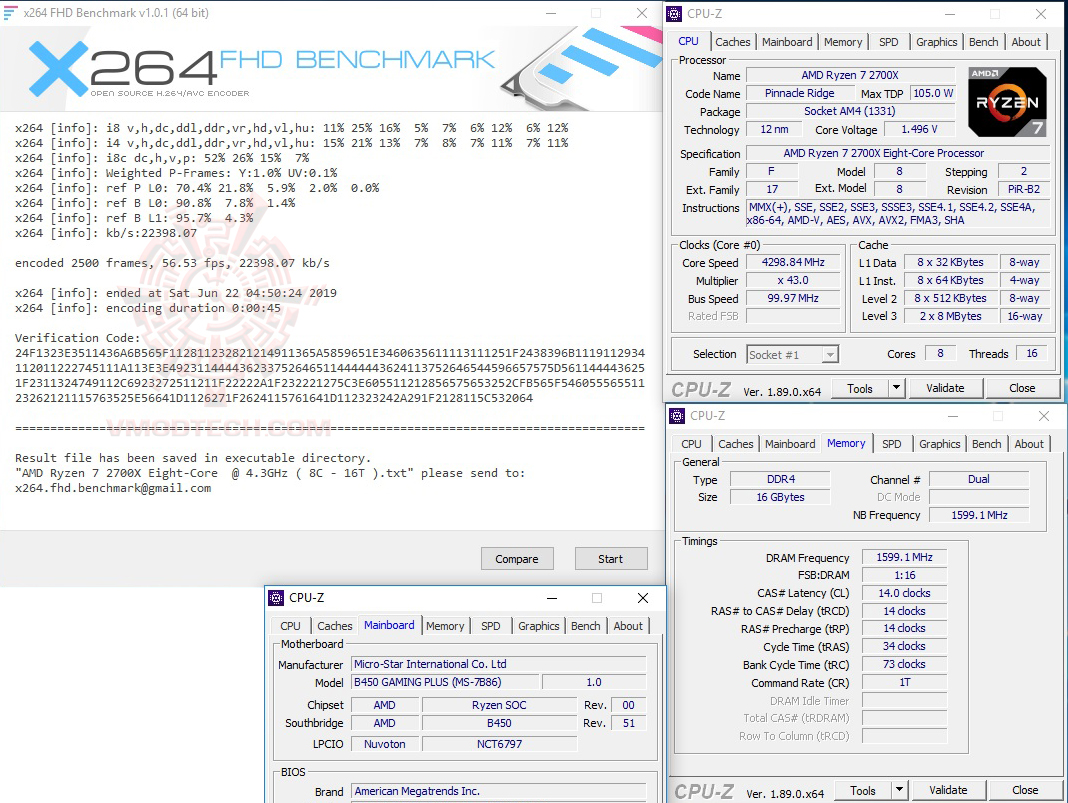Switch to the Caches tab
The width and height of the screenshot is (1068, 803).
(x=732, y=41)
